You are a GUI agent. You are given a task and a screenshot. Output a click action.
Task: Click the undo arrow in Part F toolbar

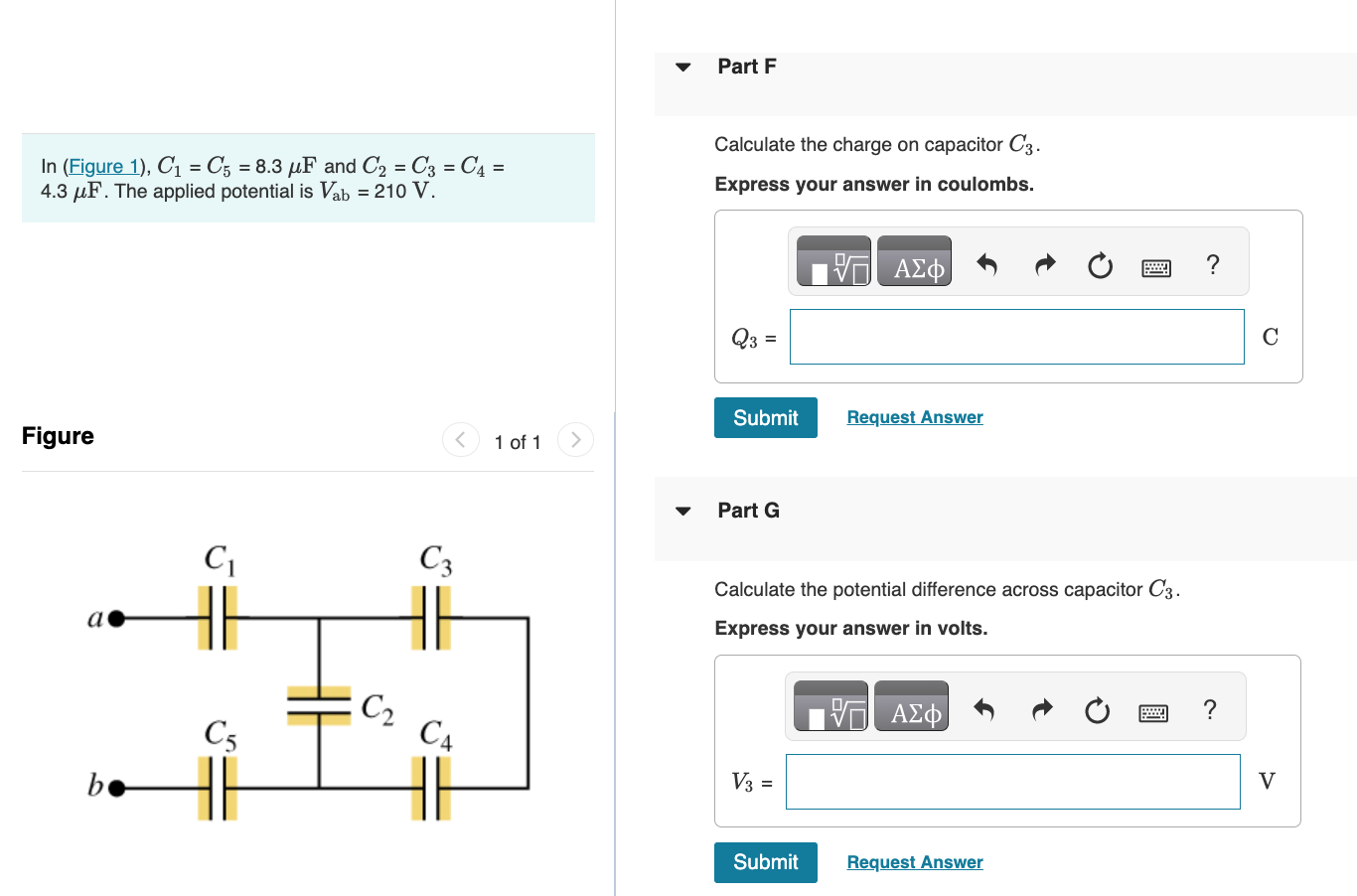(988, 264)
